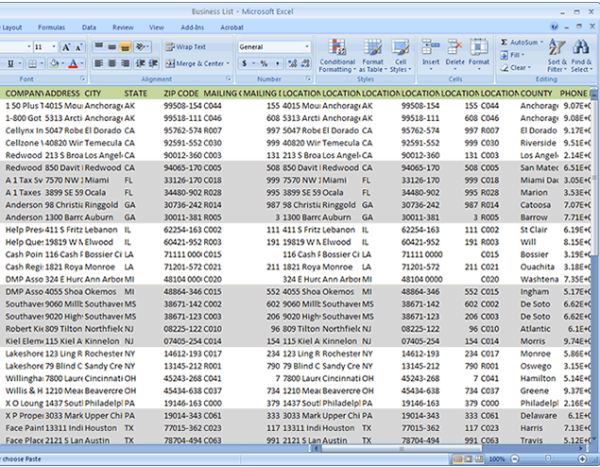Select the city cell Temecula
This screenshot has height=467, width=600.
[103, 143]
